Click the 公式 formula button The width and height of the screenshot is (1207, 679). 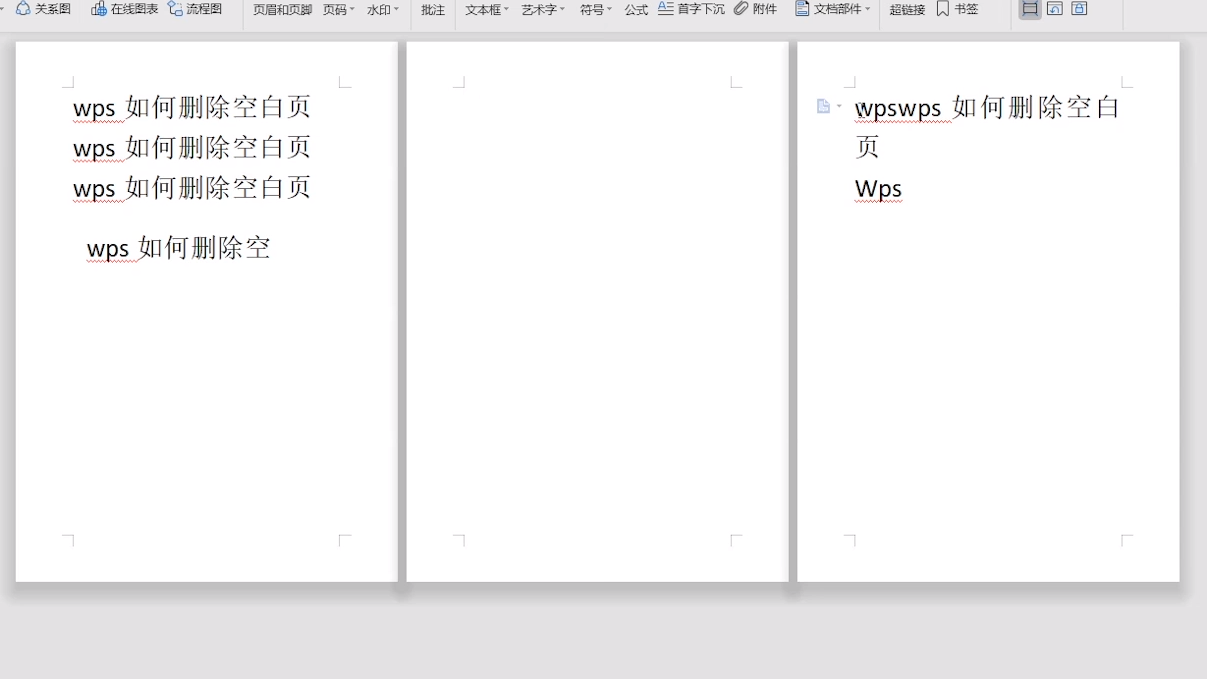point(636,10)
